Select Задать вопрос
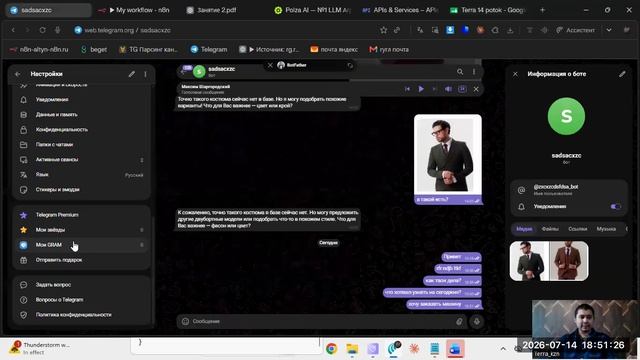The image size is (640, 360). [x=82, y=285]
